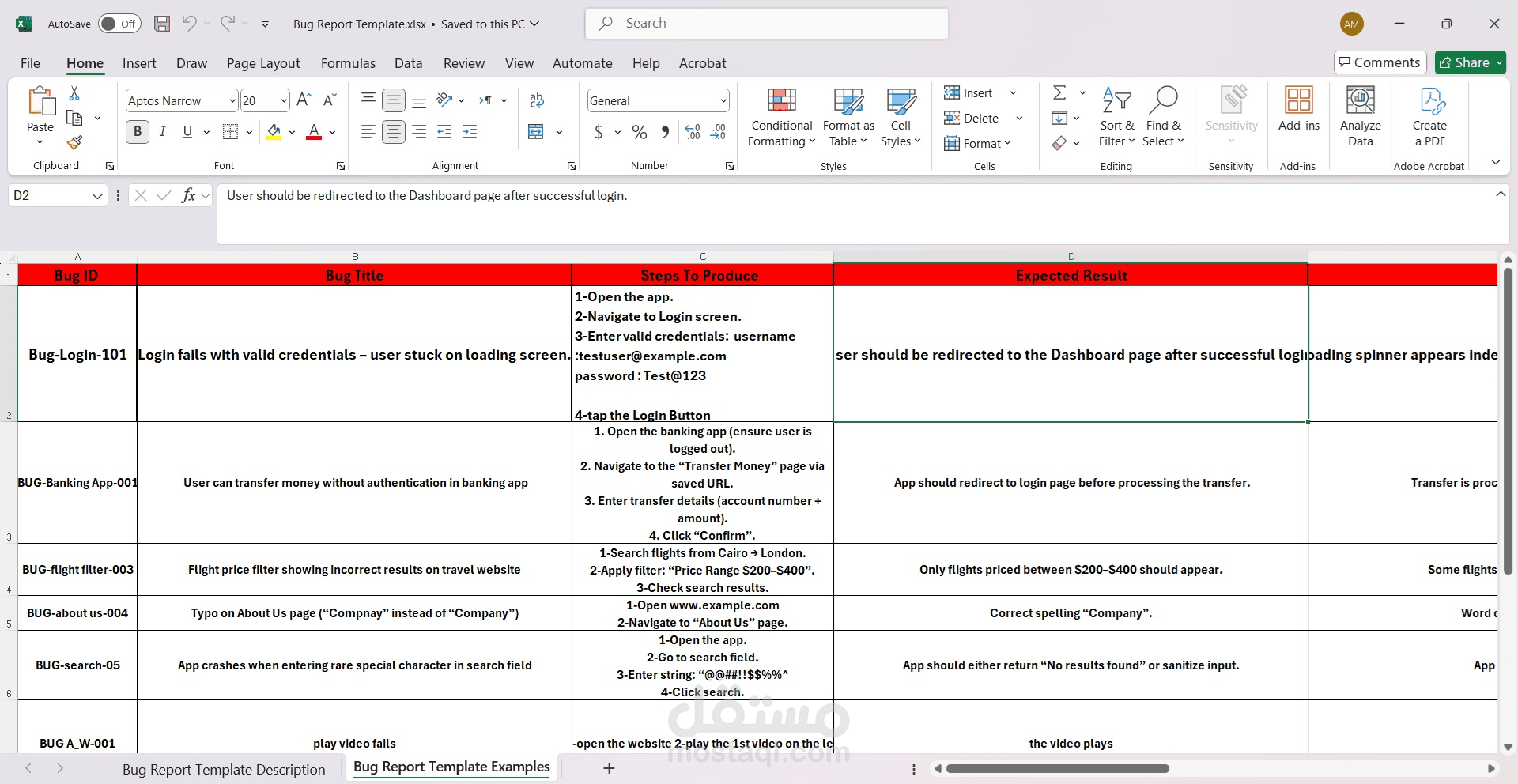1518x784 pixels.
Task: Toggle Wrap Text
Action: (537, 100)
